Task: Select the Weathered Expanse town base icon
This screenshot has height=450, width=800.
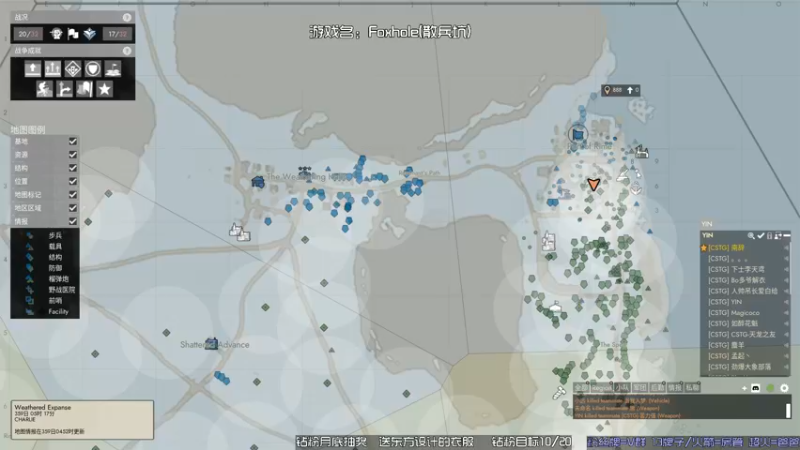Action: [258, 182]
